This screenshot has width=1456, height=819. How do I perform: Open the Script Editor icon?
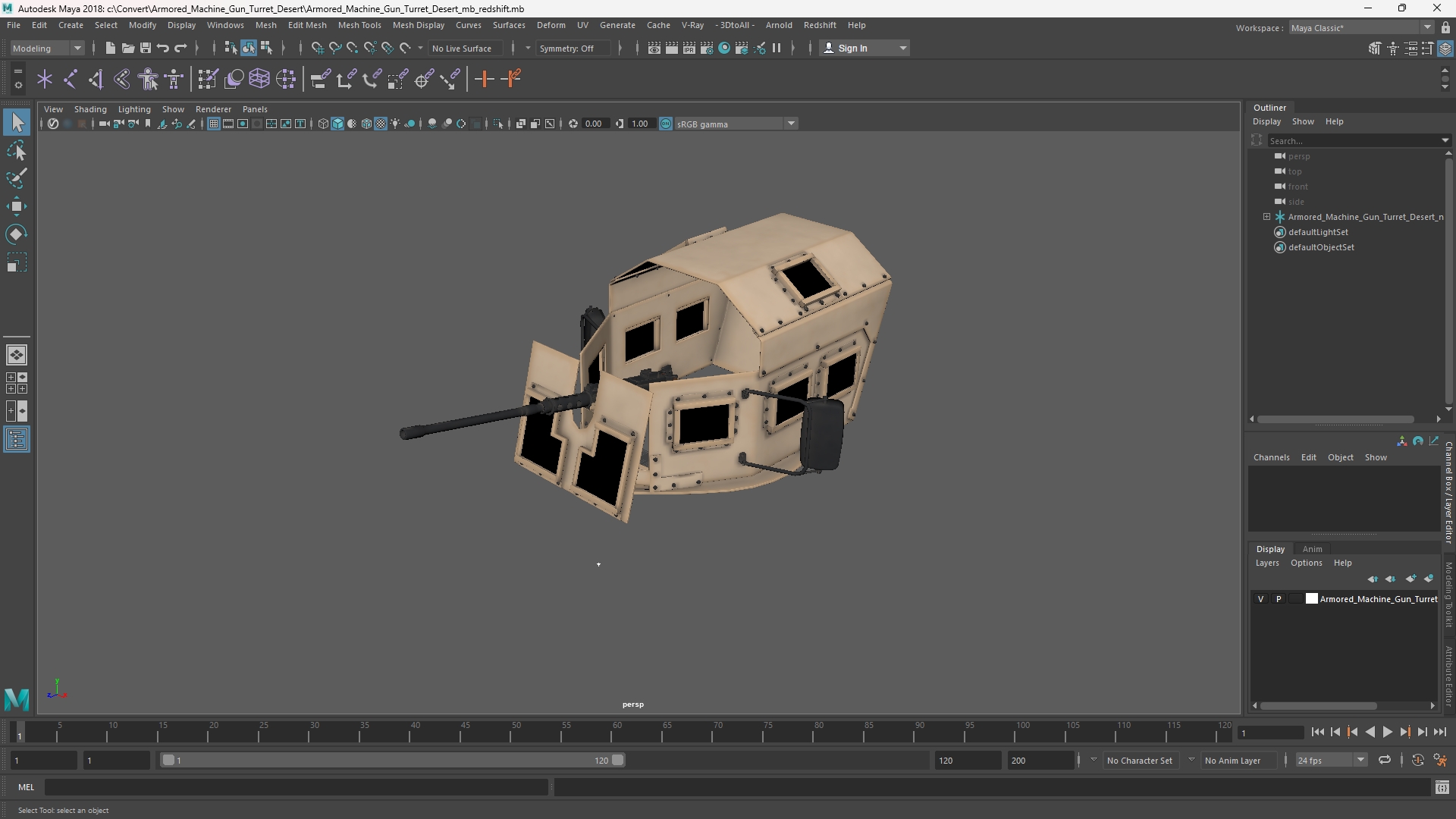[1442, 788]
